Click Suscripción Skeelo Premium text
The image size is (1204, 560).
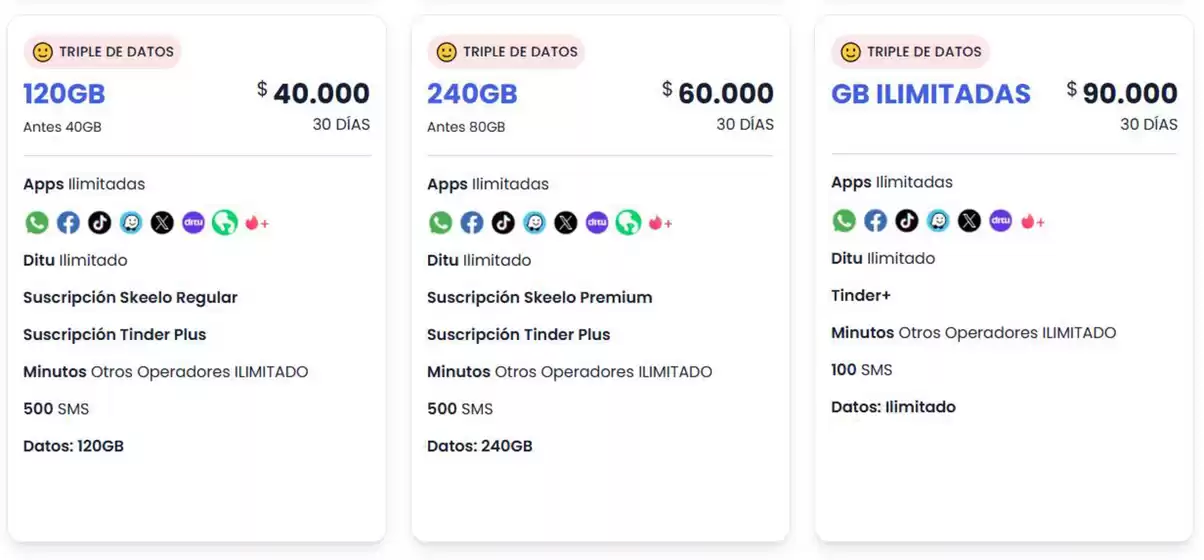pyautogui.click(x=539, y=297)
